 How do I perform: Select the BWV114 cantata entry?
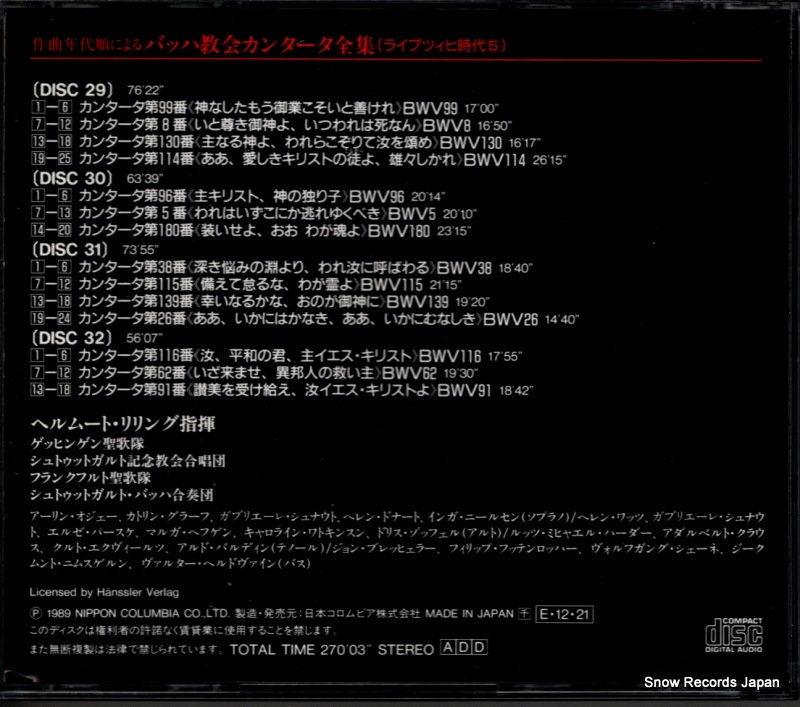click(x=298, y=159)
